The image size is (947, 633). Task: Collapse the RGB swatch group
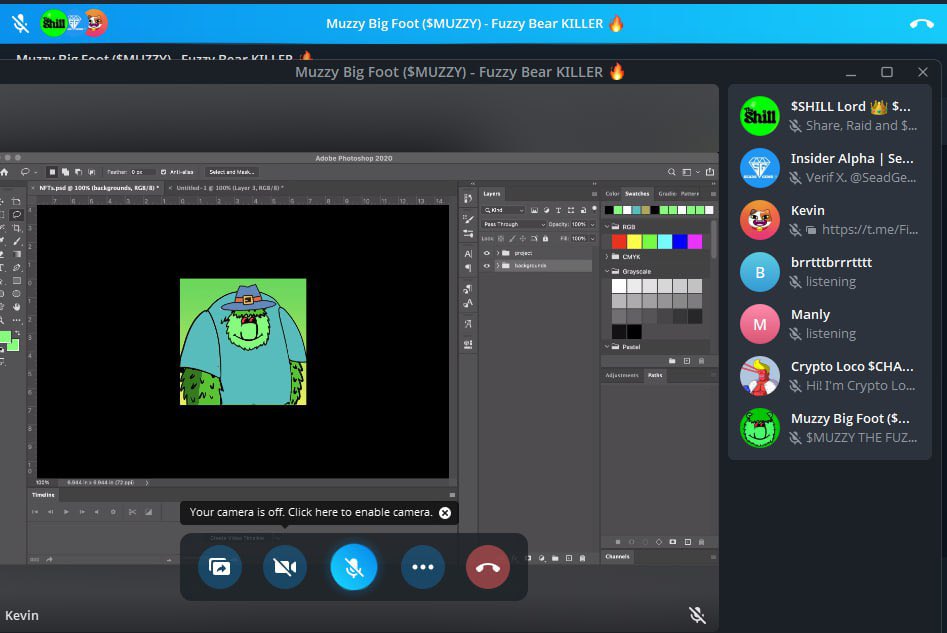point(607,227)
